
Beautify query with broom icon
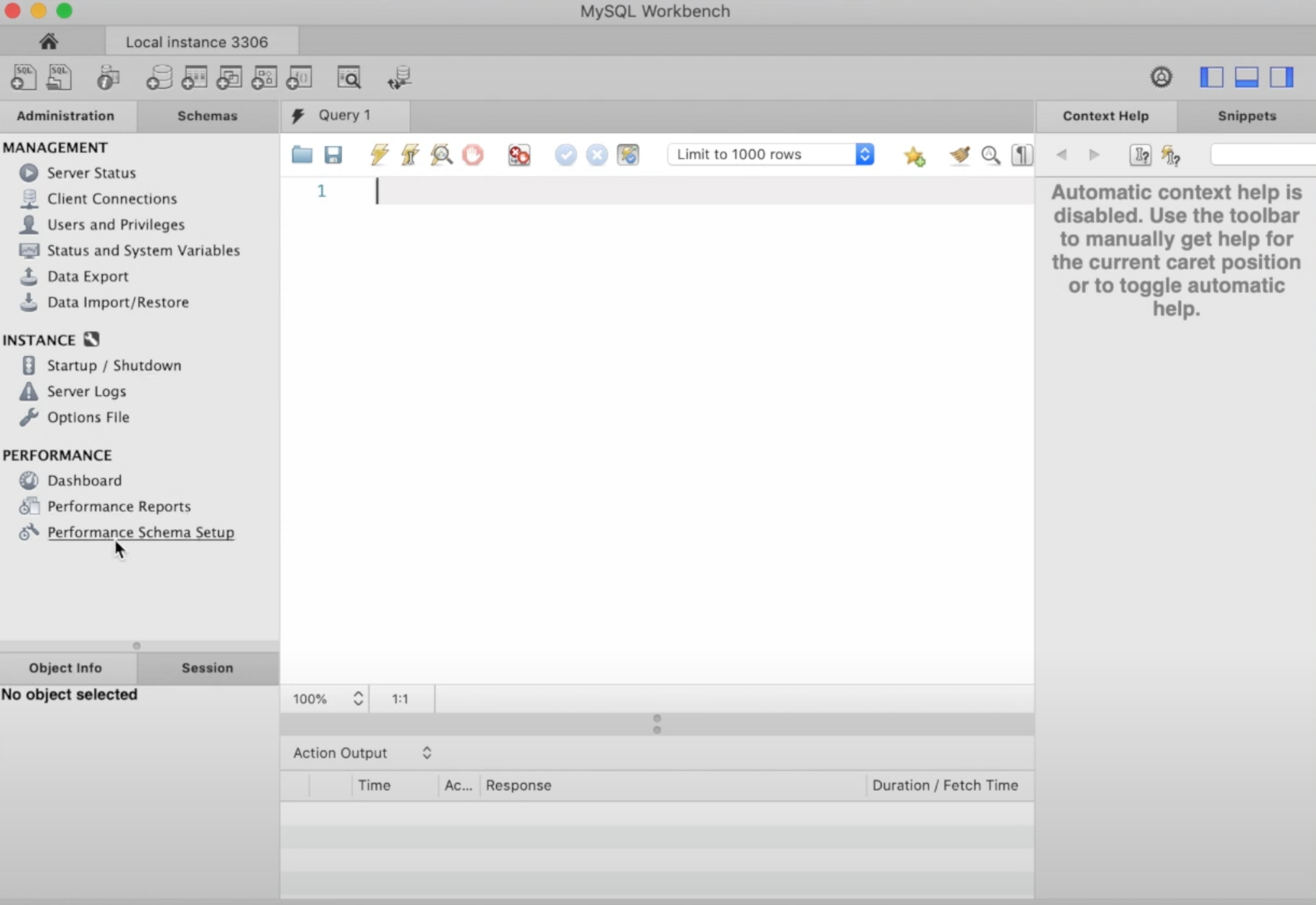[x=960, y=154]
